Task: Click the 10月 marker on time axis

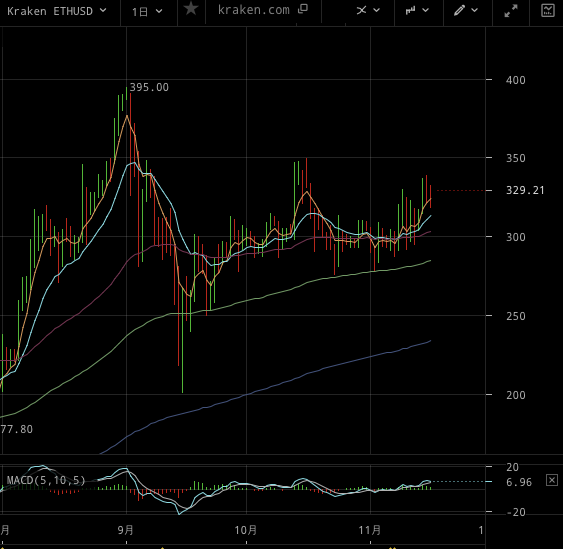Action: pyautogui.click(x=246, y=530)
